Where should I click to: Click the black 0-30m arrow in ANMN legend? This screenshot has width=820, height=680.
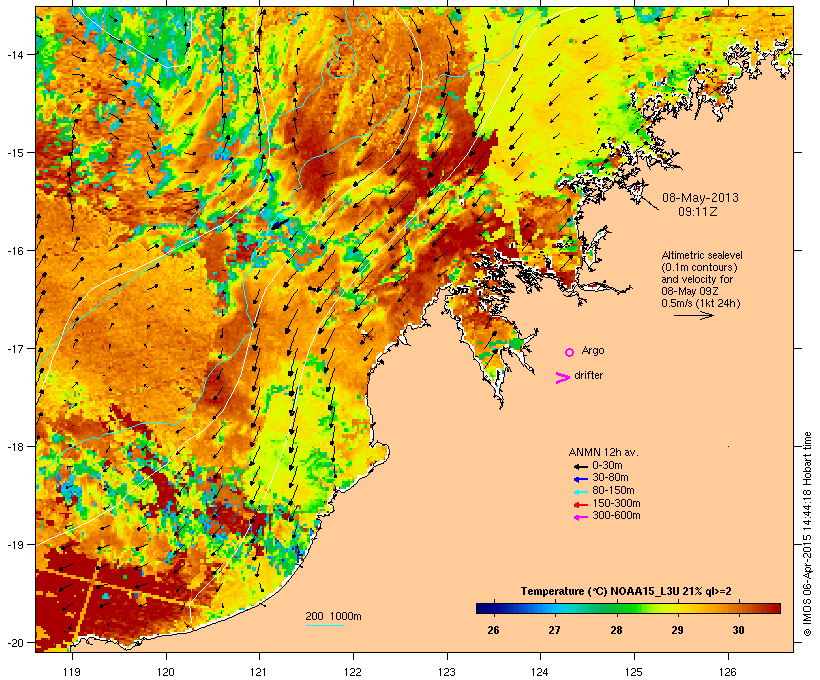pyautogui.click(x=580, y=466)
